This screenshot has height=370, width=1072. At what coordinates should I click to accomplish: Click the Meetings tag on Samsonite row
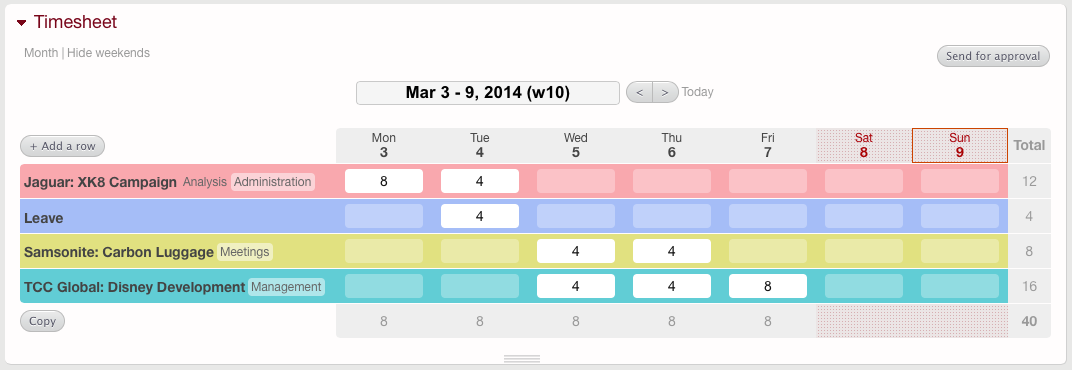click(245, 252)
